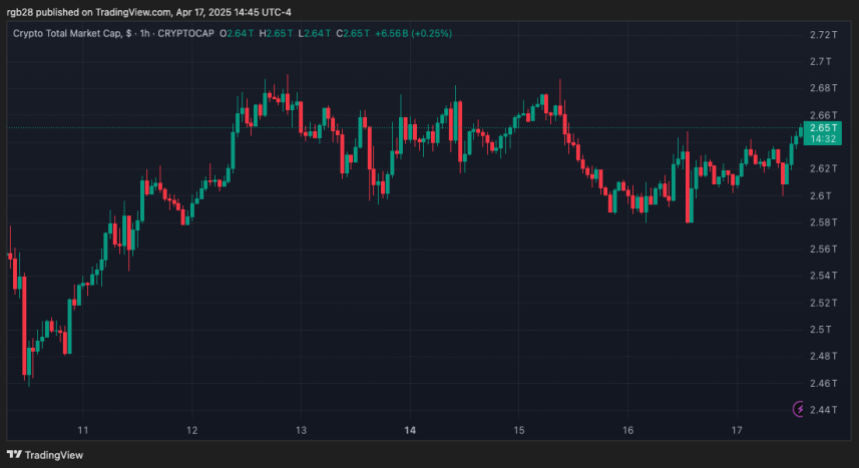The width and height of the screenshot is (859, 468).
Task: Click date 11 on the time axis
Action: (84, 430)
